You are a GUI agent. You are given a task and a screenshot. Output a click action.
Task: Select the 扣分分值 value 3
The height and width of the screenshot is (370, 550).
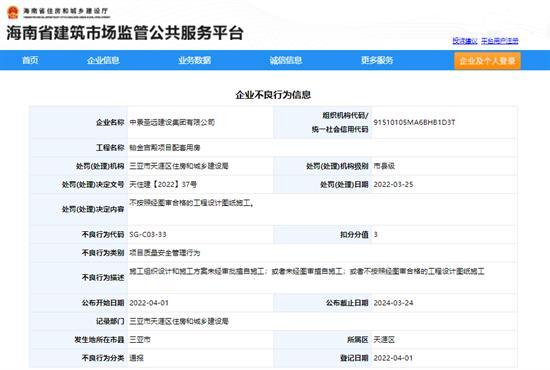point(376,235)
